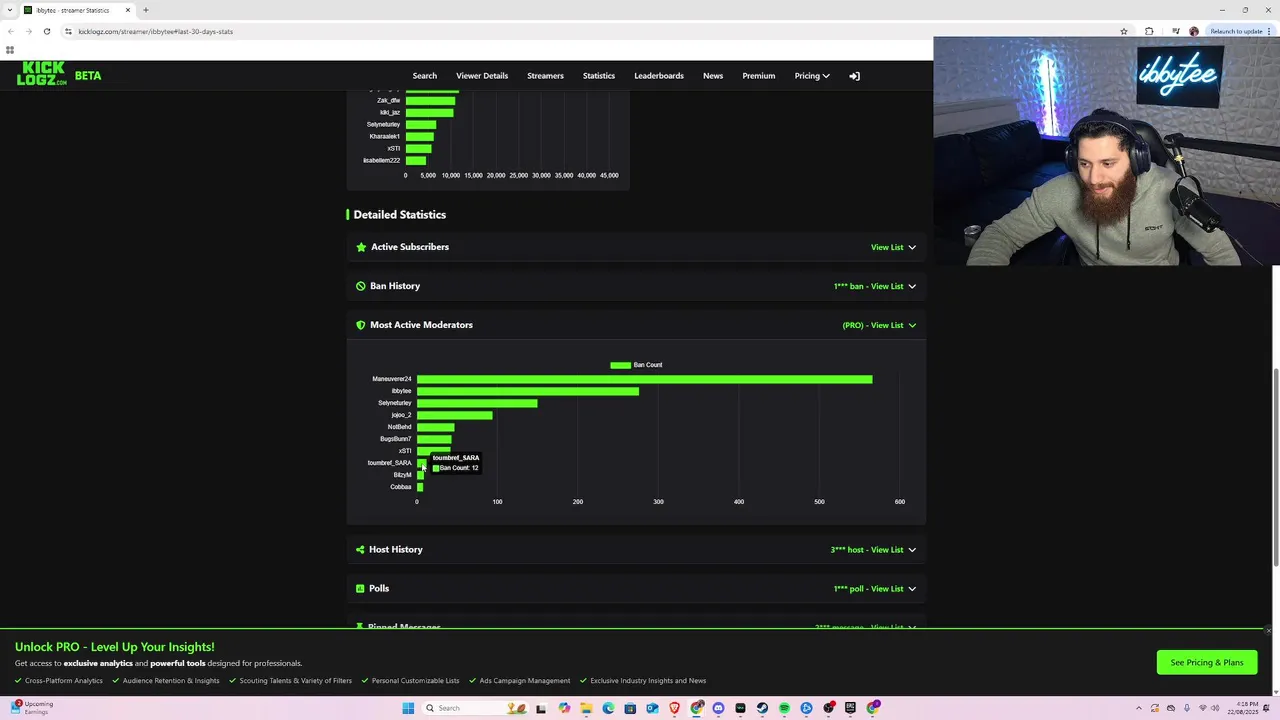The width and height of the screenshot is (1280, 720).
Task: Click the 'Cobbaa' axis label
Action: point(400,487)
